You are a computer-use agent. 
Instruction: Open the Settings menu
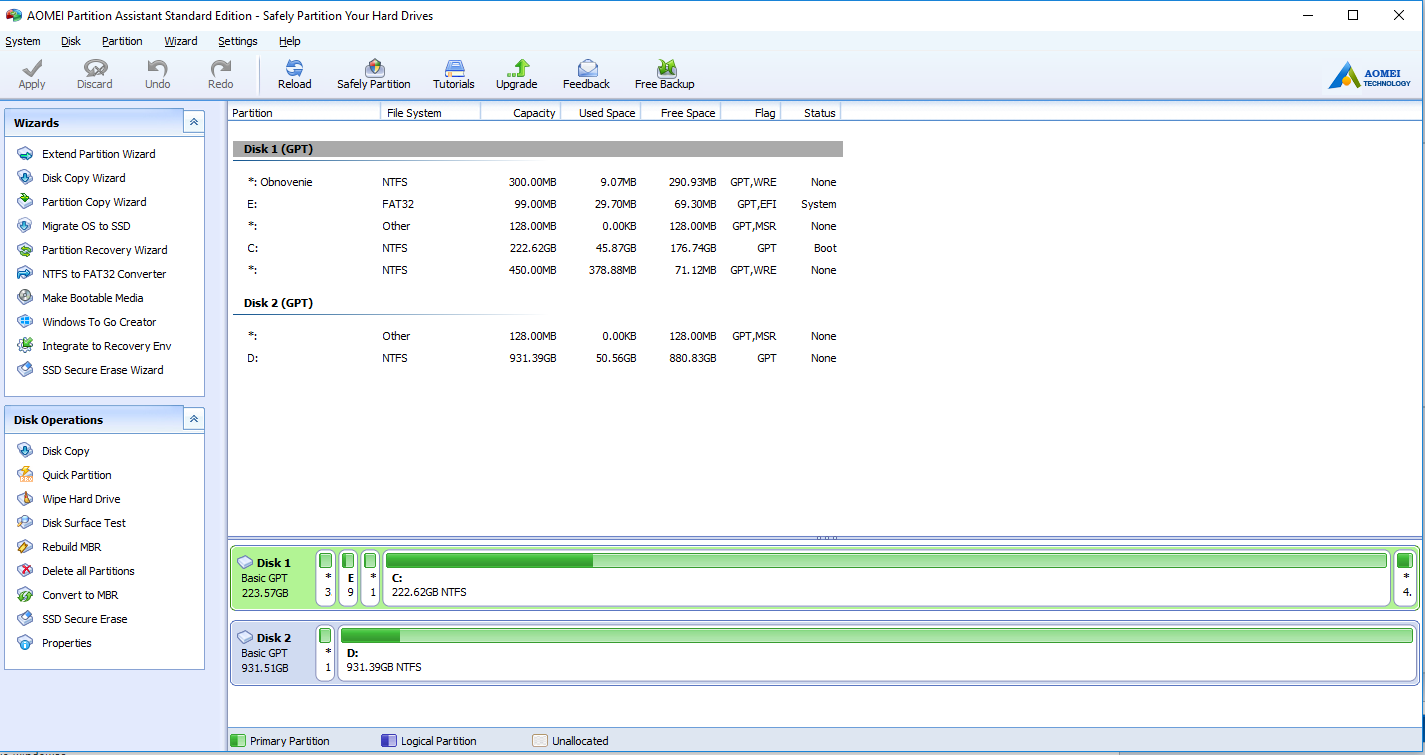(x=238, y=41)
